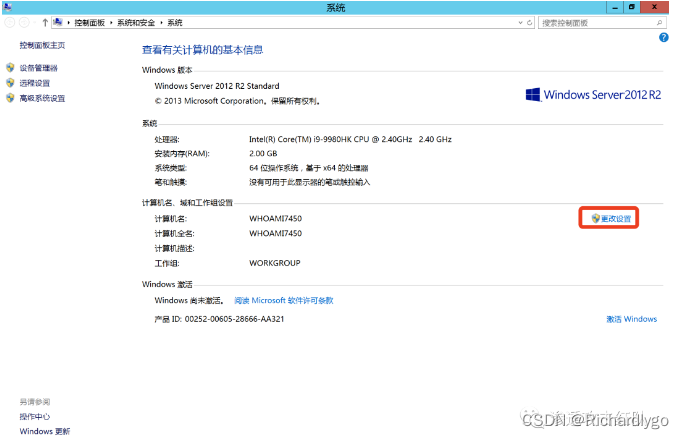Click the shield icon next to Remote Settings
Image resolution: width=684 pixels, height=439 pixels.
point(10,83)
